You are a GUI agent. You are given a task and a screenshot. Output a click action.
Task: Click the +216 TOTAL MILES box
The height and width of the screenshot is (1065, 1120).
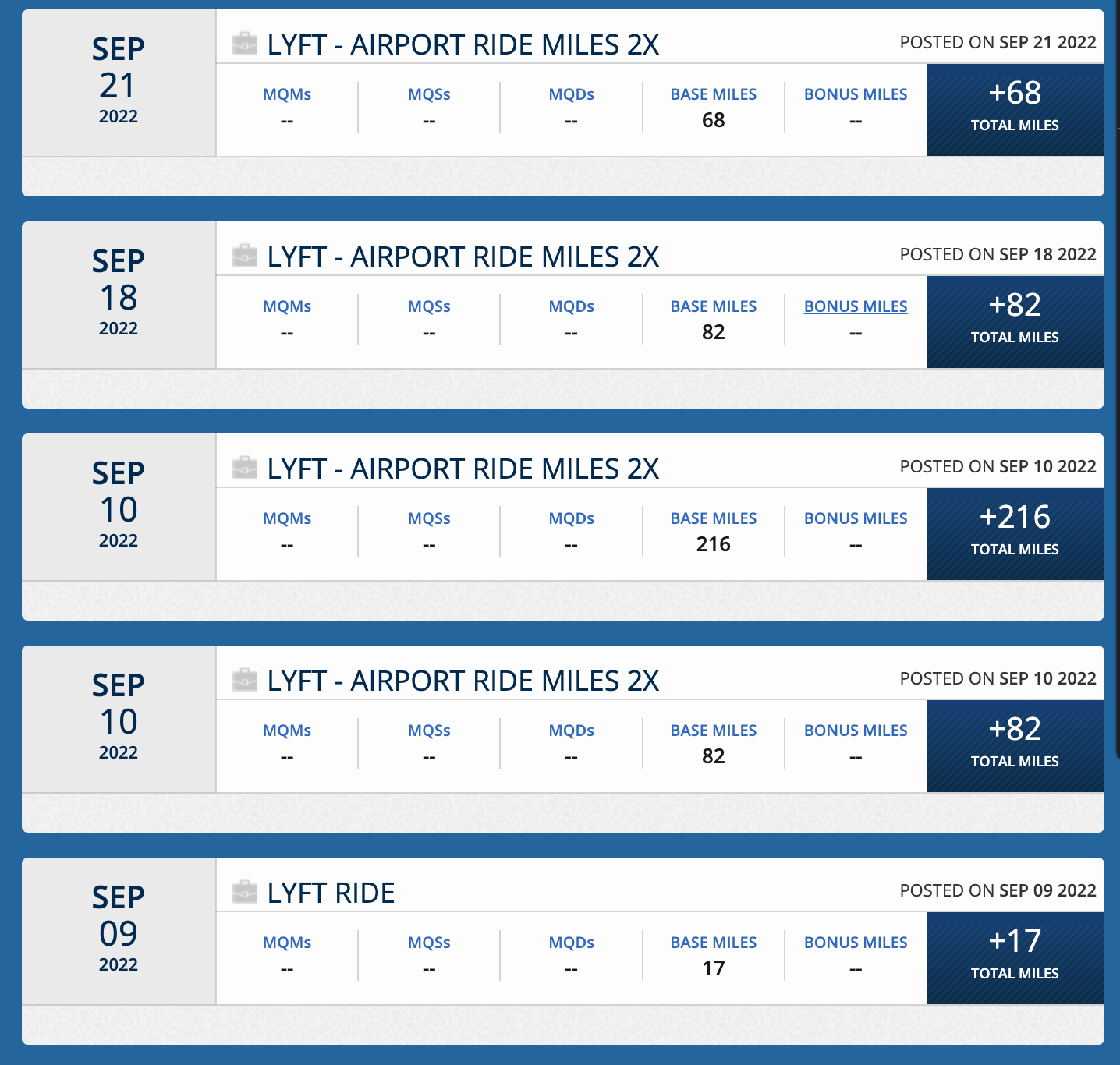pos(1015,533)
